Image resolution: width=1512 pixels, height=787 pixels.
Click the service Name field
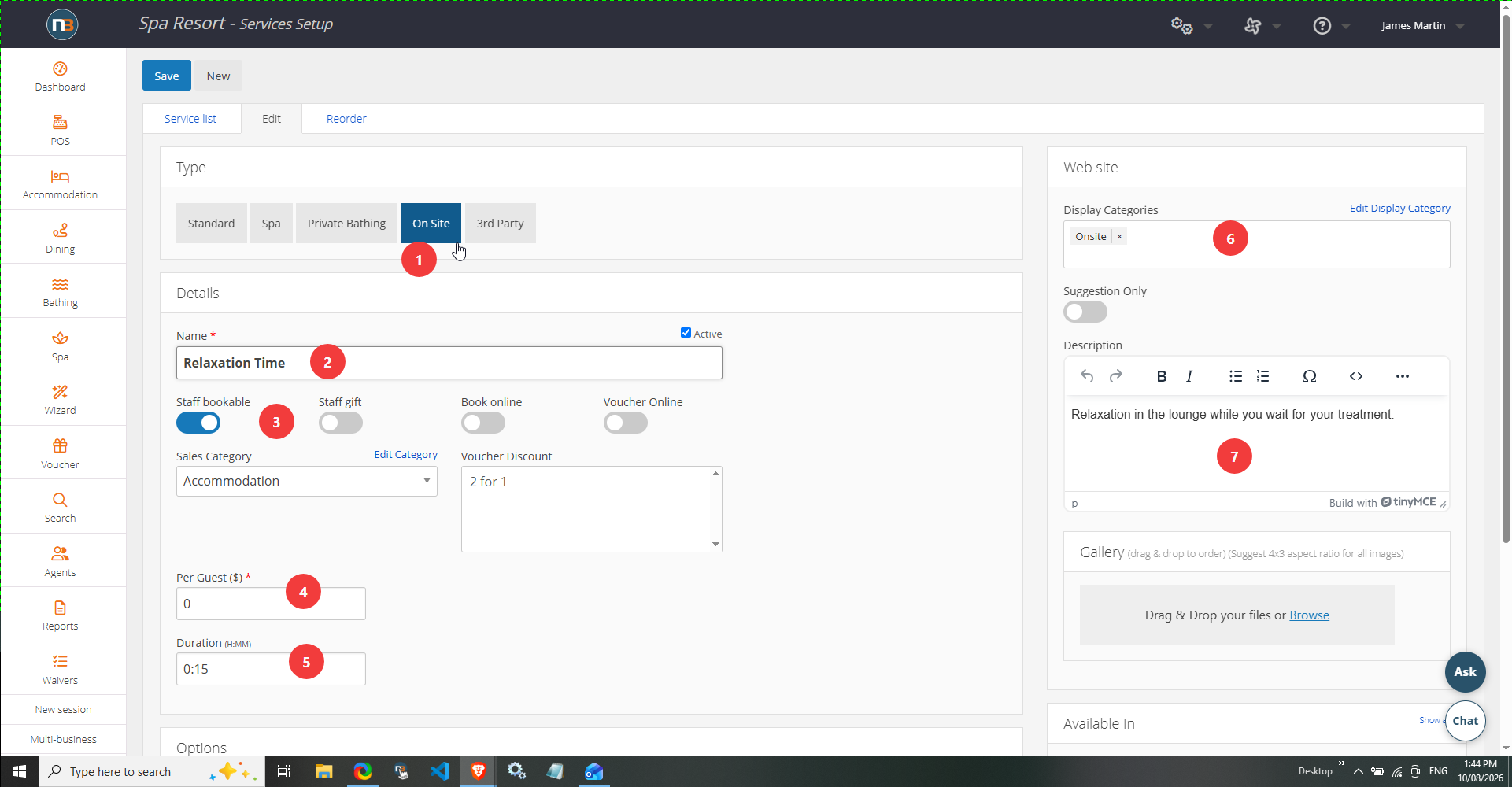coord(449,363)
